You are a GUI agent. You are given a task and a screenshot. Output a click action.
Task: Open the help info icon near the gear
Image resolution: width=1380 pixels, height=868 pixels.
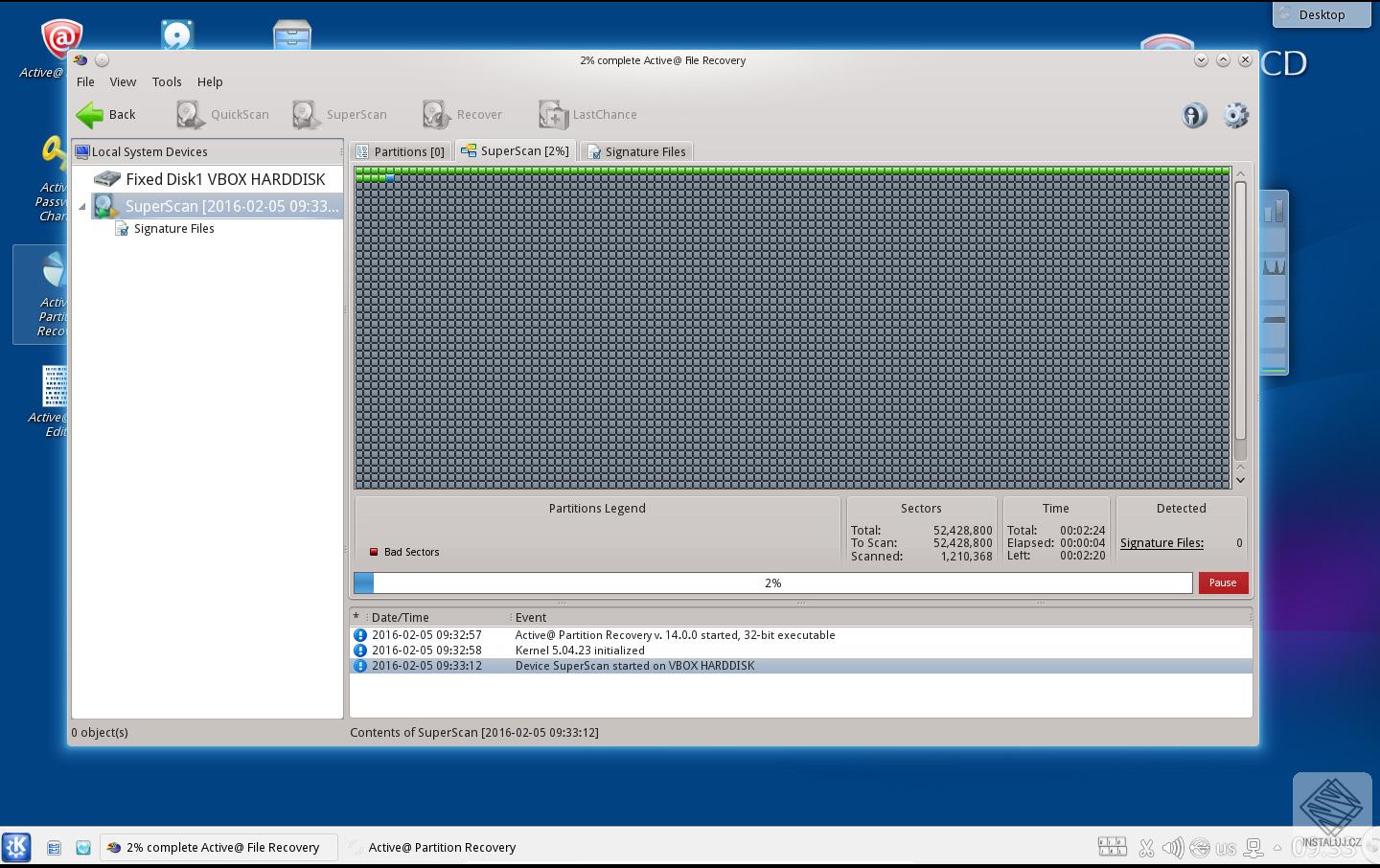coord(1193,115)
